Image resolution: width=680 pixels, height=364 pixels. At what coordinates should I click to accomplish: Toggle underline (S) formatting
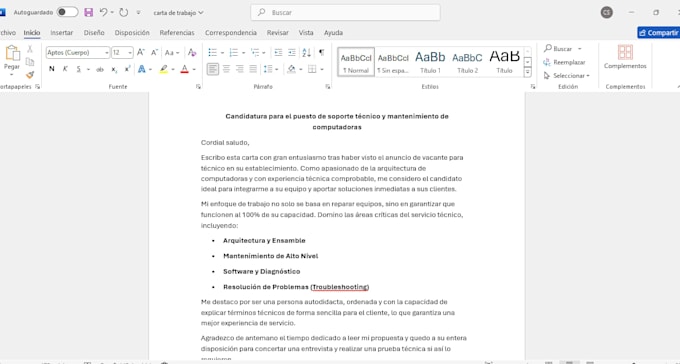(x=78, y=69)
